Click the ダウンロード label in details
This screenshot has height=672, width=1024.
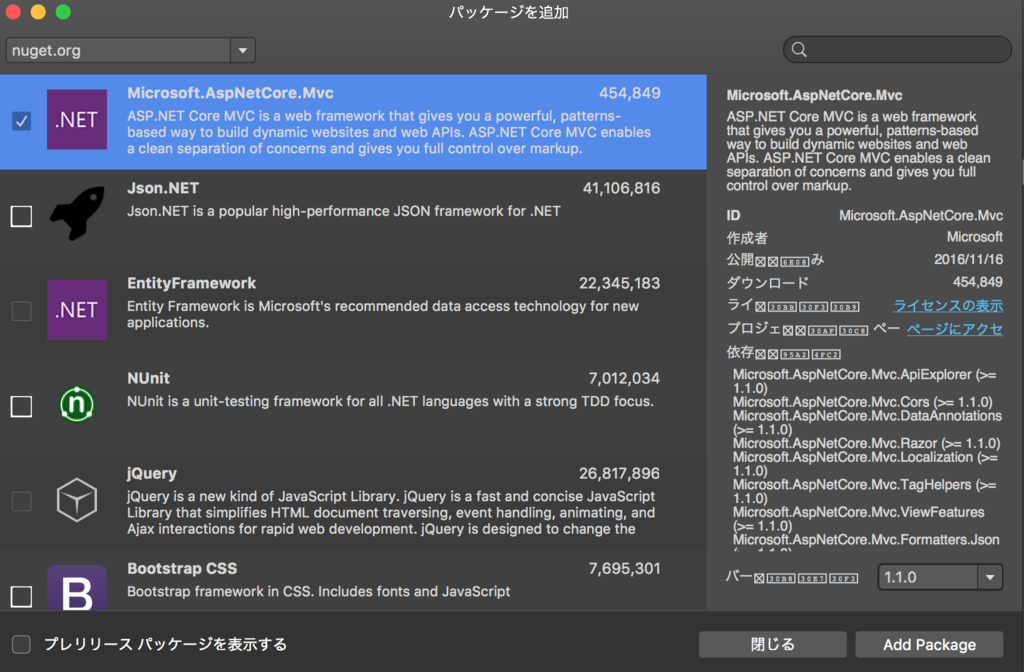click(767, 283)
